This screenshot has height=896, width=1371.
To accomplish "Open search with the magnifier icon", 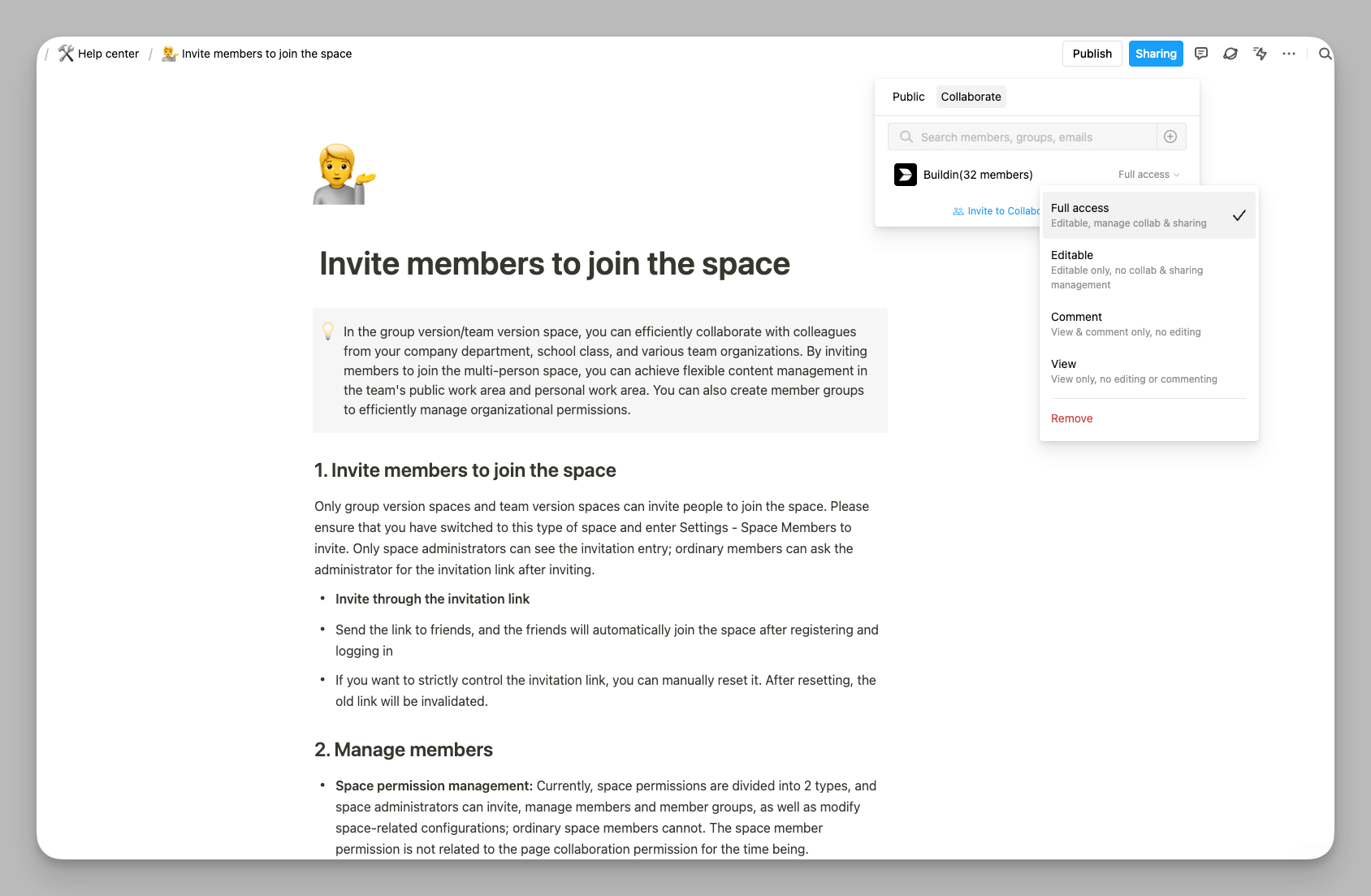I will (1325, 54).
